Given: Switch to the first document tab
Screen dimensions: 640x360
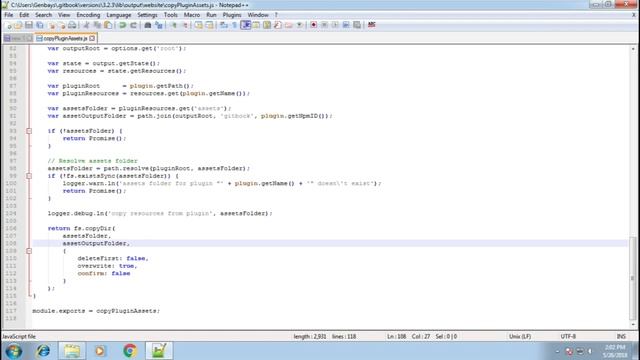Looking at the screenshot, I should tap(18, 38).
